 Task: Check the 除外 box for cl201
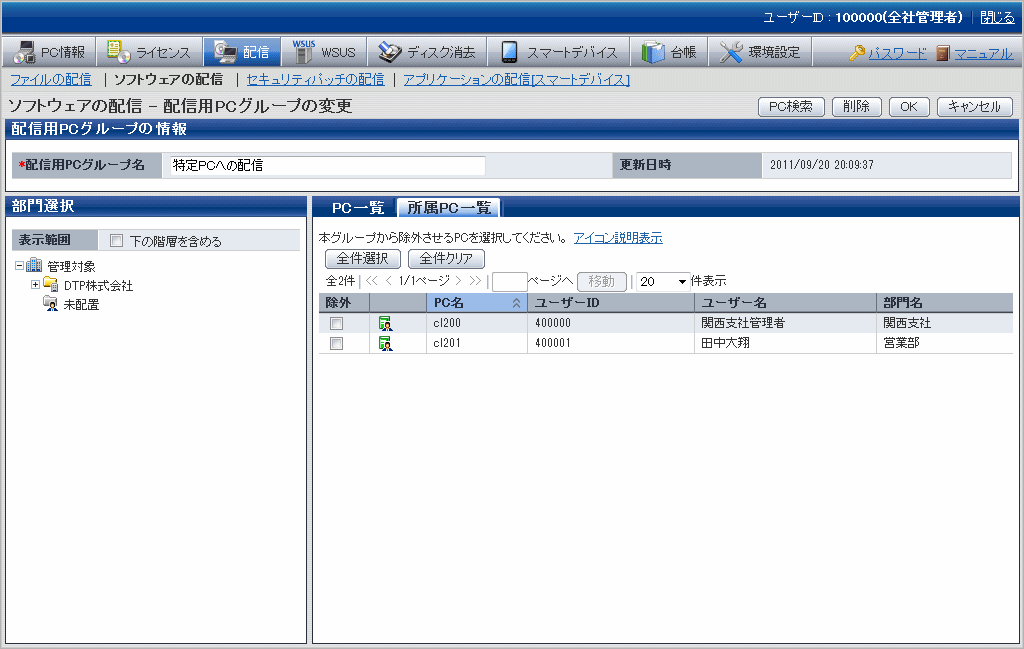pos(336,343)
